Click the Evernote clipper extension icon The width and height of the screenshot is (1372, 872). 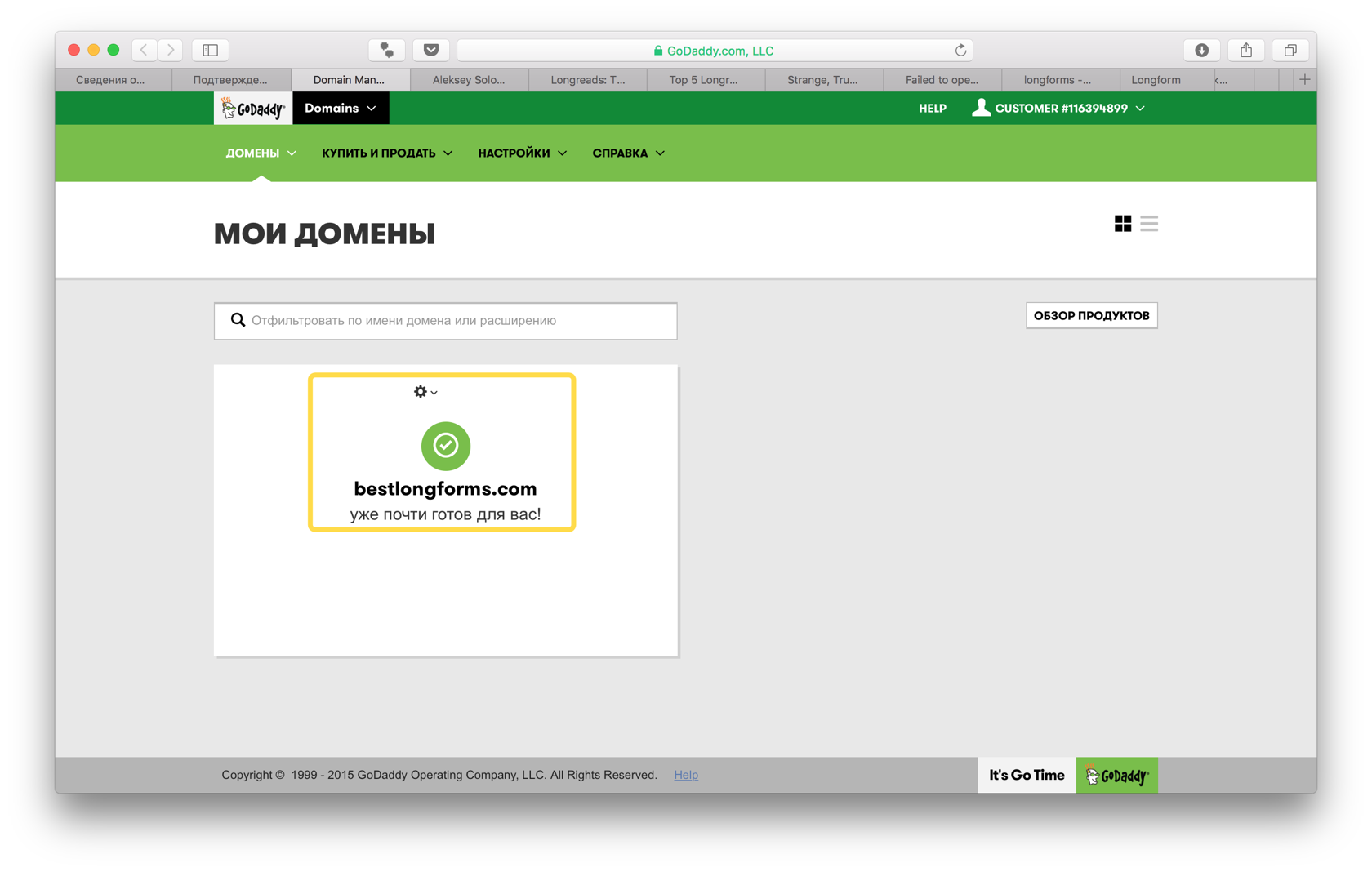point(387,50)
